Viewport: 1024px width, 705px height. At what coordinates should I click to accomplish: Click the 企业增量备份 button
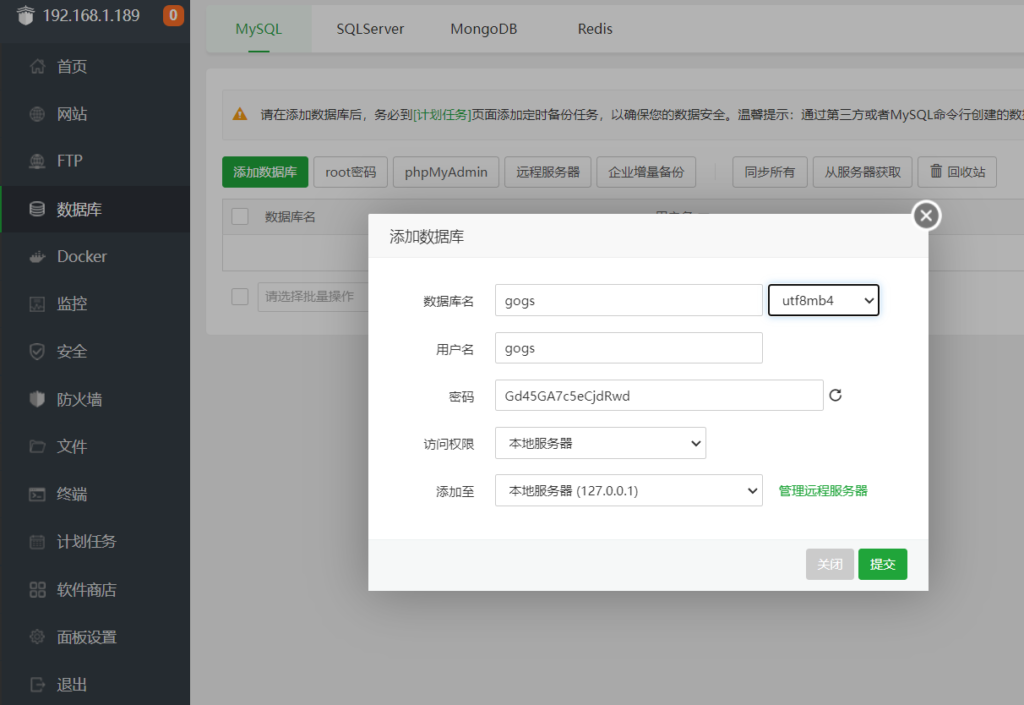pos(646,172)
